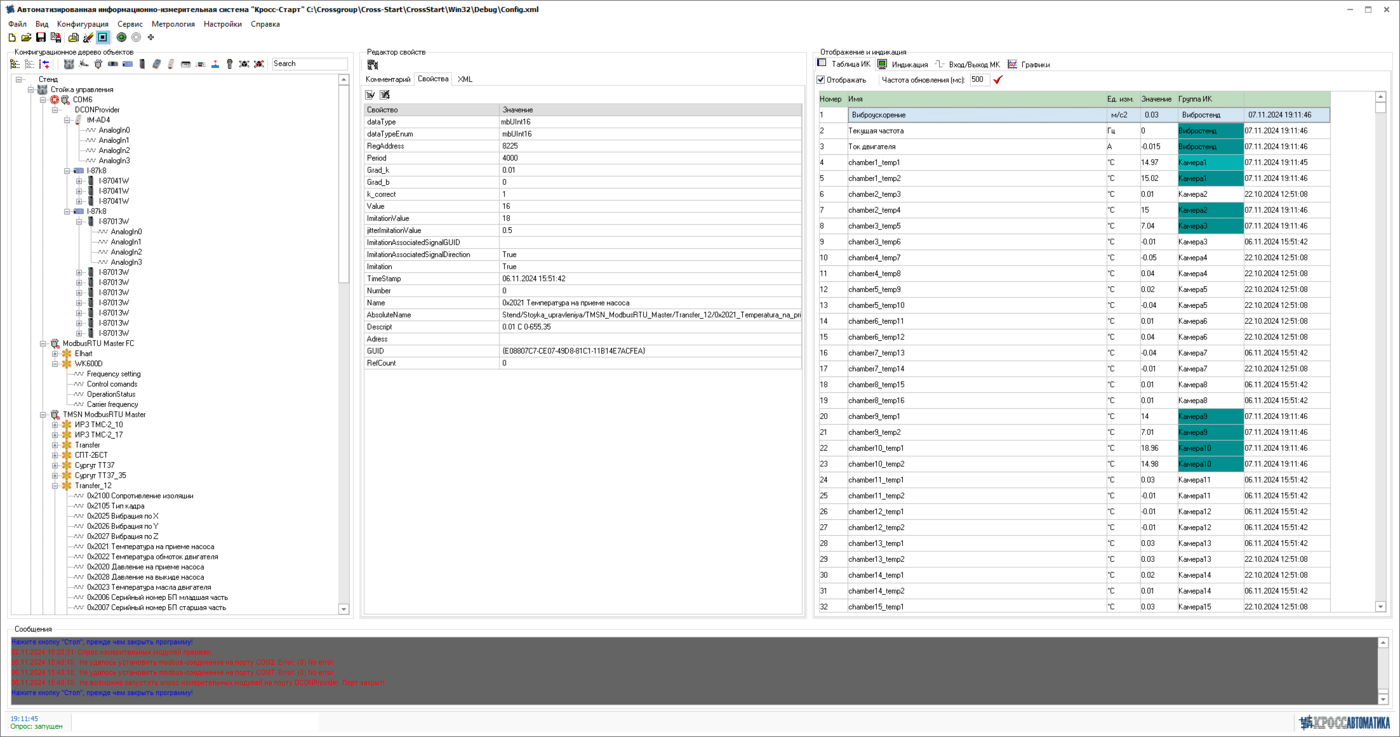Collapse the tM-AD4 tree node
This screenshot has height=737, width=1400.
pos(67,120)
